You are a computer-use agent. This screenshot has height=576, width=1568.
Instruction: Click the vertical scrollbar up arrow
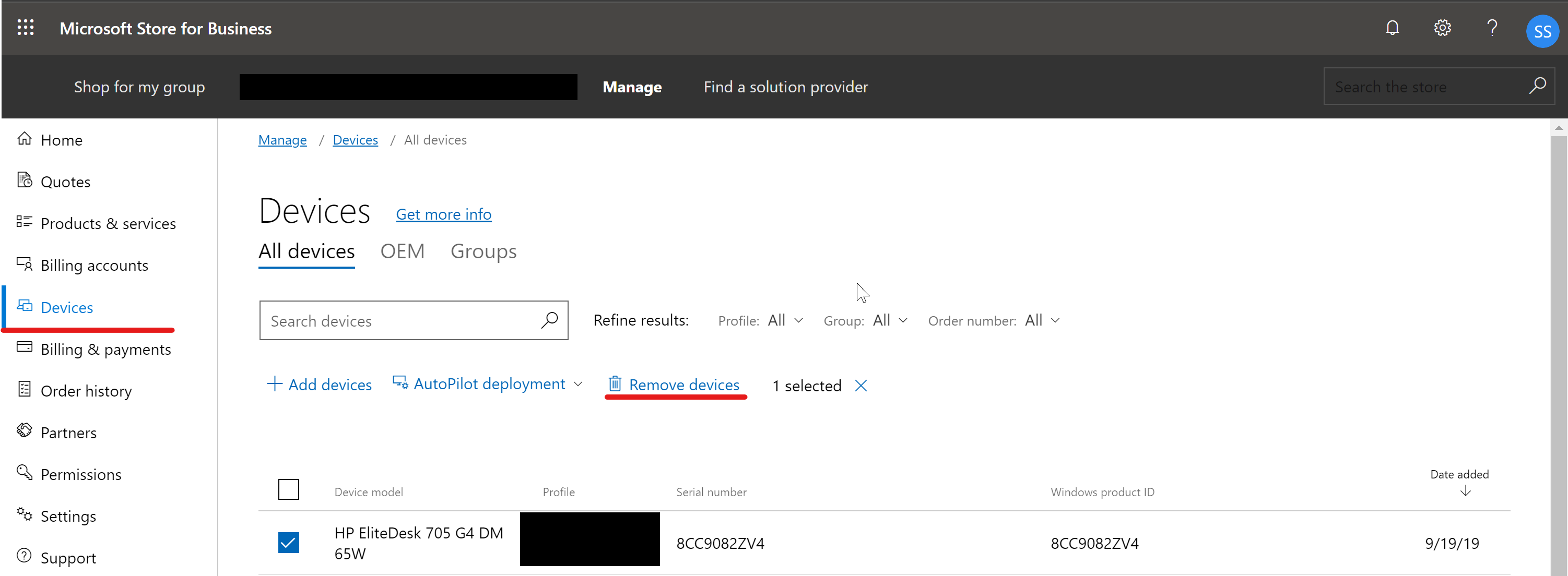[1558, 127]
